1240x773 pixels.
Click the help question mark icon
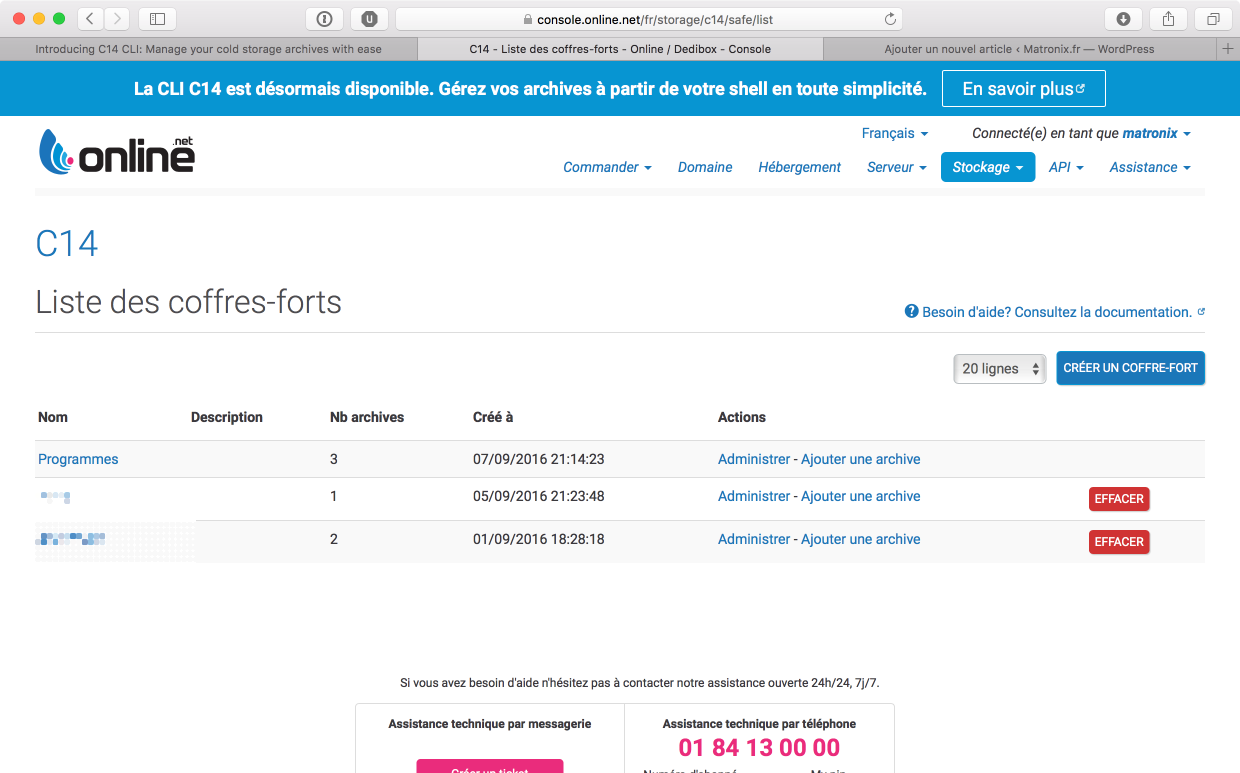(x=911, y=311)
